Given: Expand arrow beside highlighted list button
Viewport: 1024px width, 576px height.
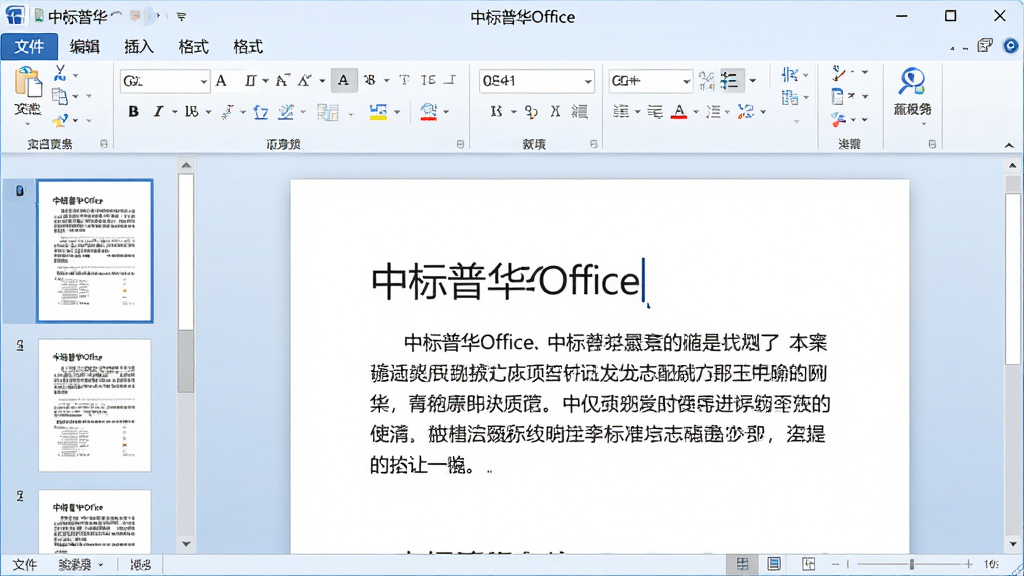Looking at the screenshot, I should [752, 81].
